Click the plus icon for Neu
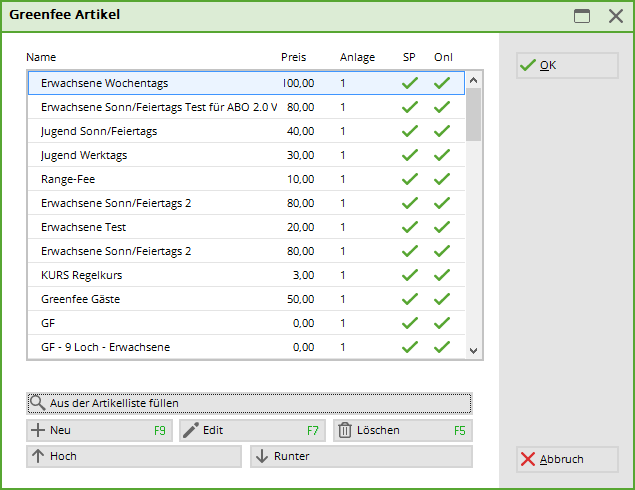 [38, 430]
